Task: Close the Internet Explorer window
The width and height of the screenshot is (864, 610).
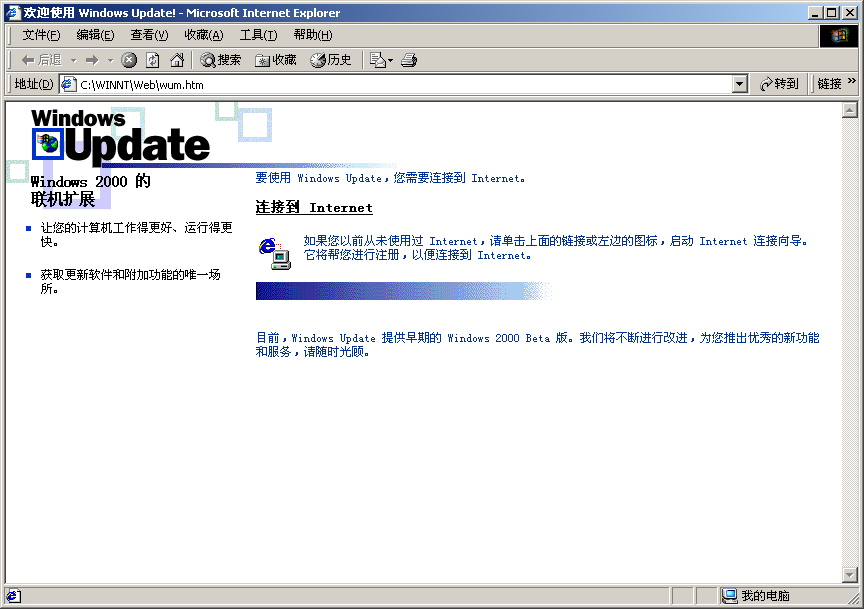Action: pos(850,13)
